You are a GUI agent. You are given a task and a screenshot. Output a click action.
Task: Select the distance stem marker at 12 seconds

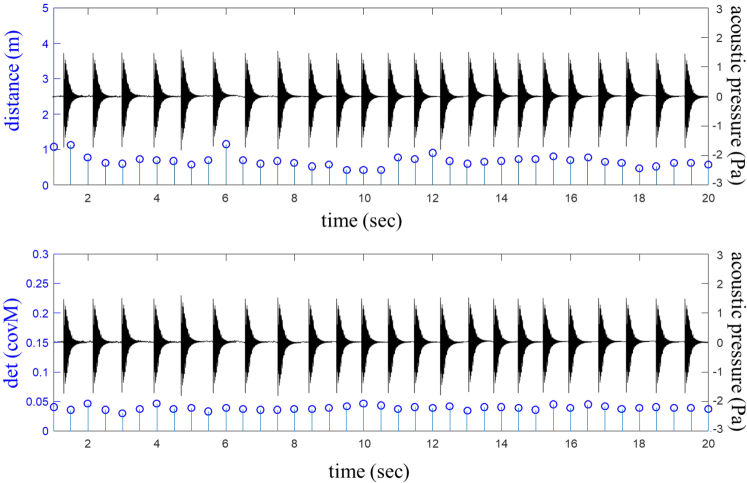pyautogui.click(x=433, y=153)
